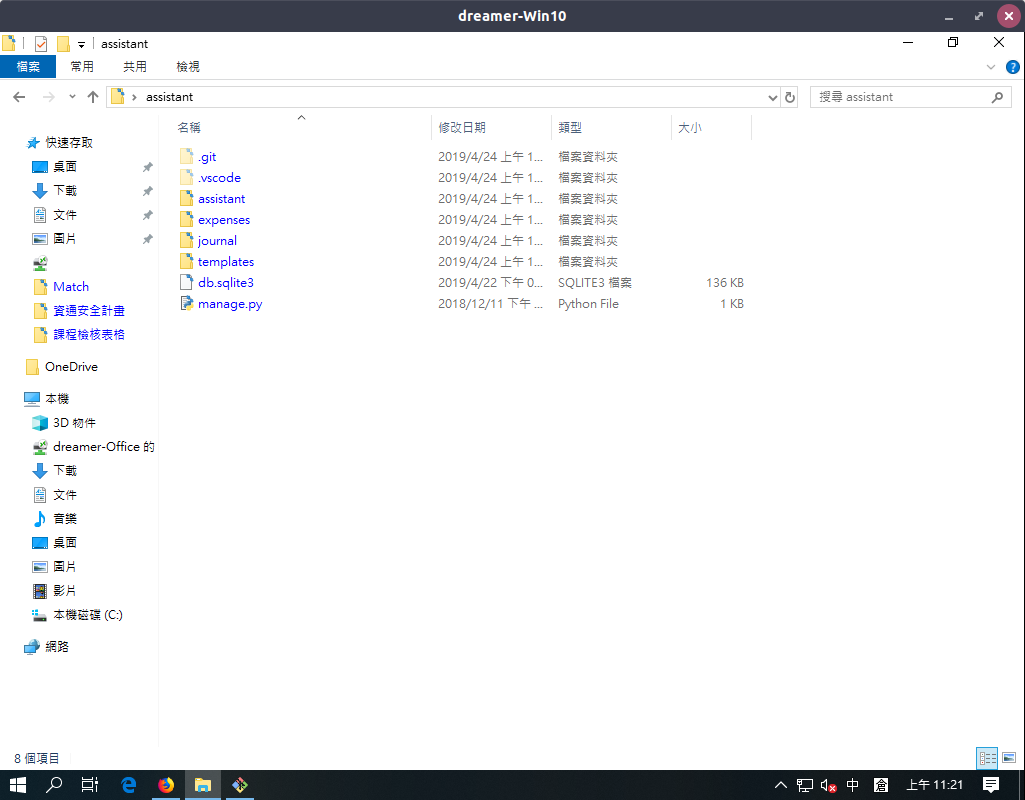Viewport: 1025px width, 800px height.
Task: Sort by 修改日期 column header
Action: pos(462,128)
